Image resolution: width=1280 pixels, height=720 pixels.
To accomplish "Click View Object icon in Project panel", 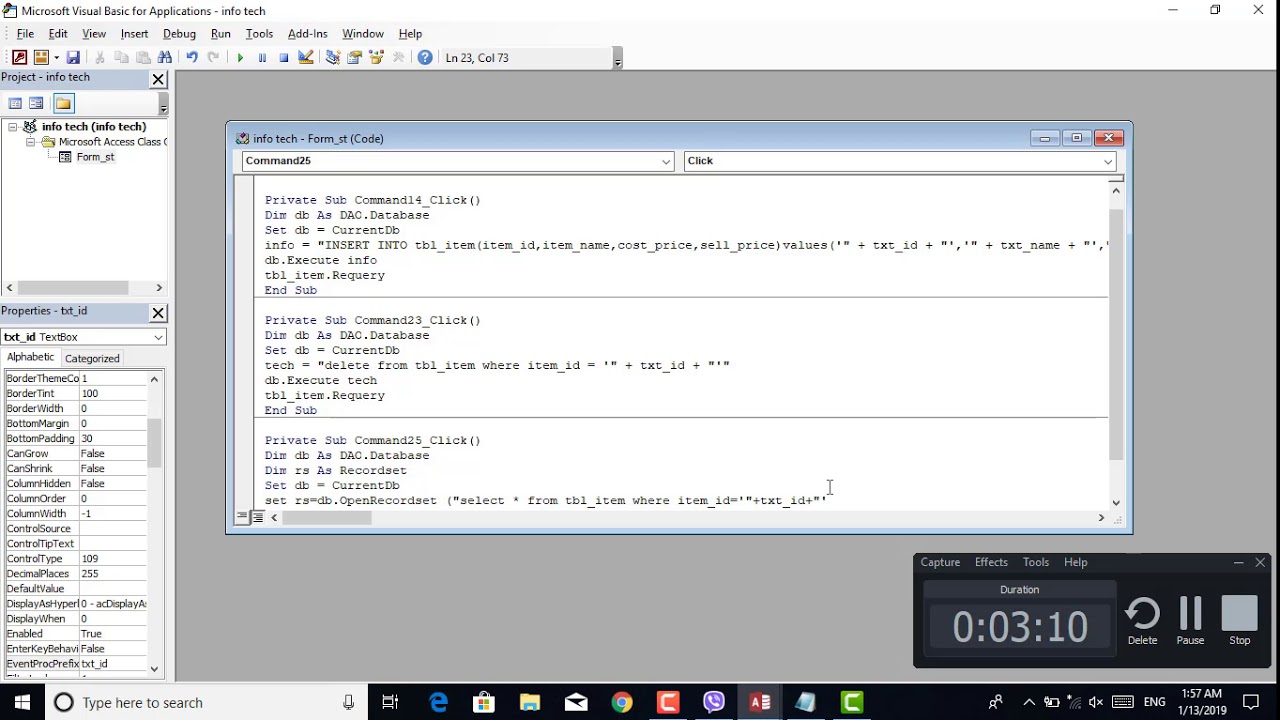I will 37,103.
